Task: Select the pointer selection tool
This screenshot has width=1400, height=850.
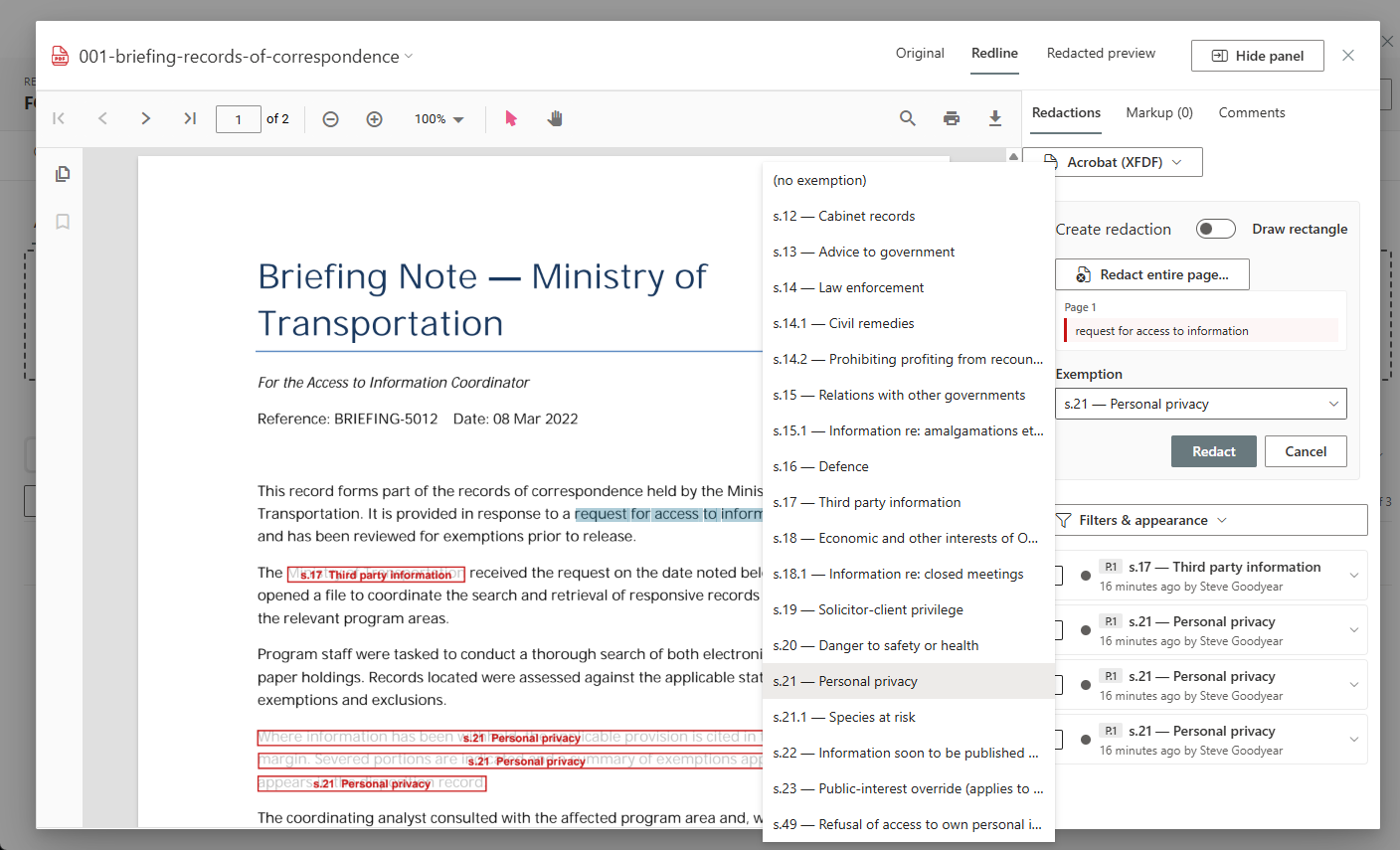Action: tap(511, 119)
